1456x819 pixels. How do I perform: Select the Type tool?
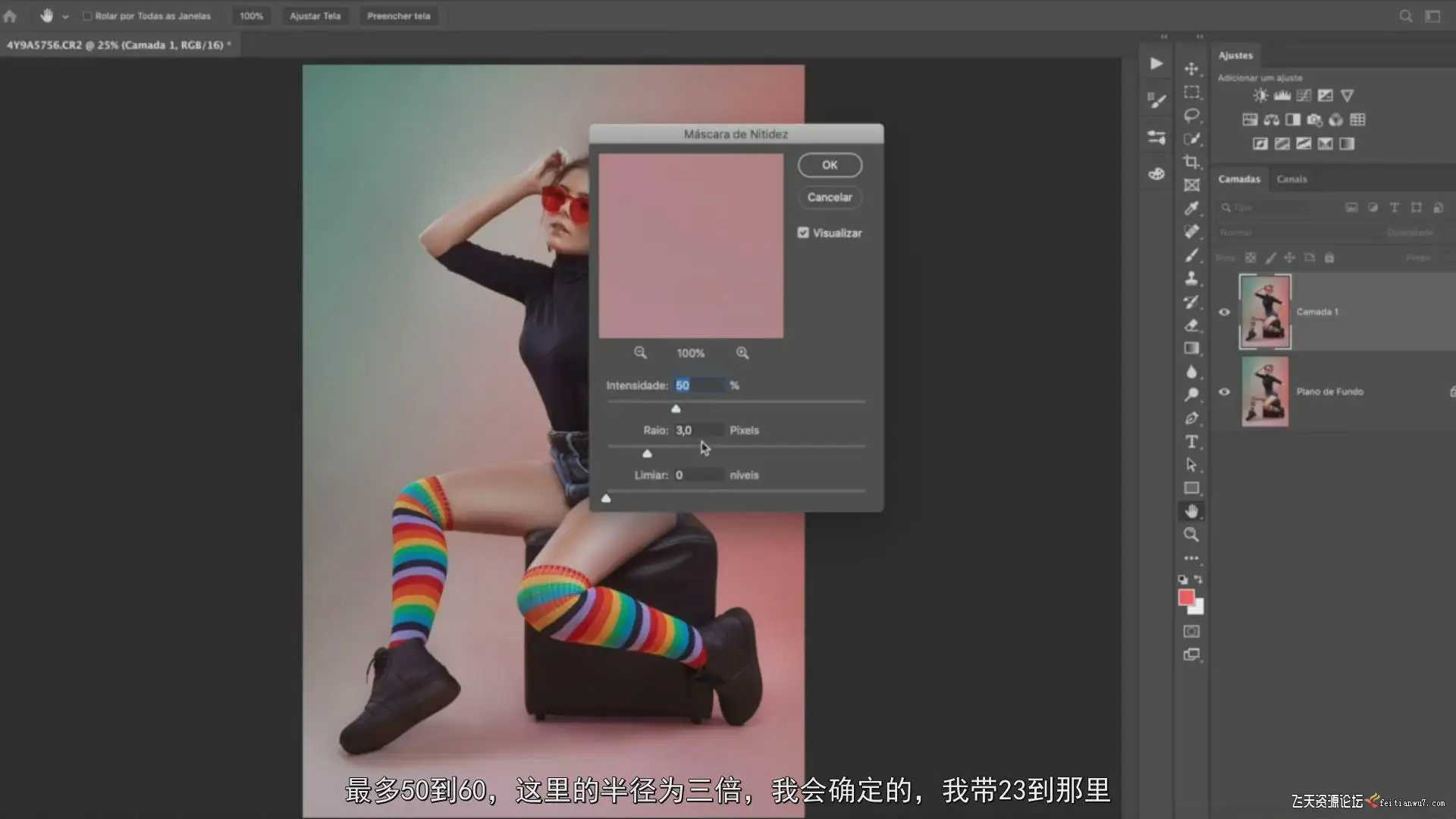coord(1191,442)
